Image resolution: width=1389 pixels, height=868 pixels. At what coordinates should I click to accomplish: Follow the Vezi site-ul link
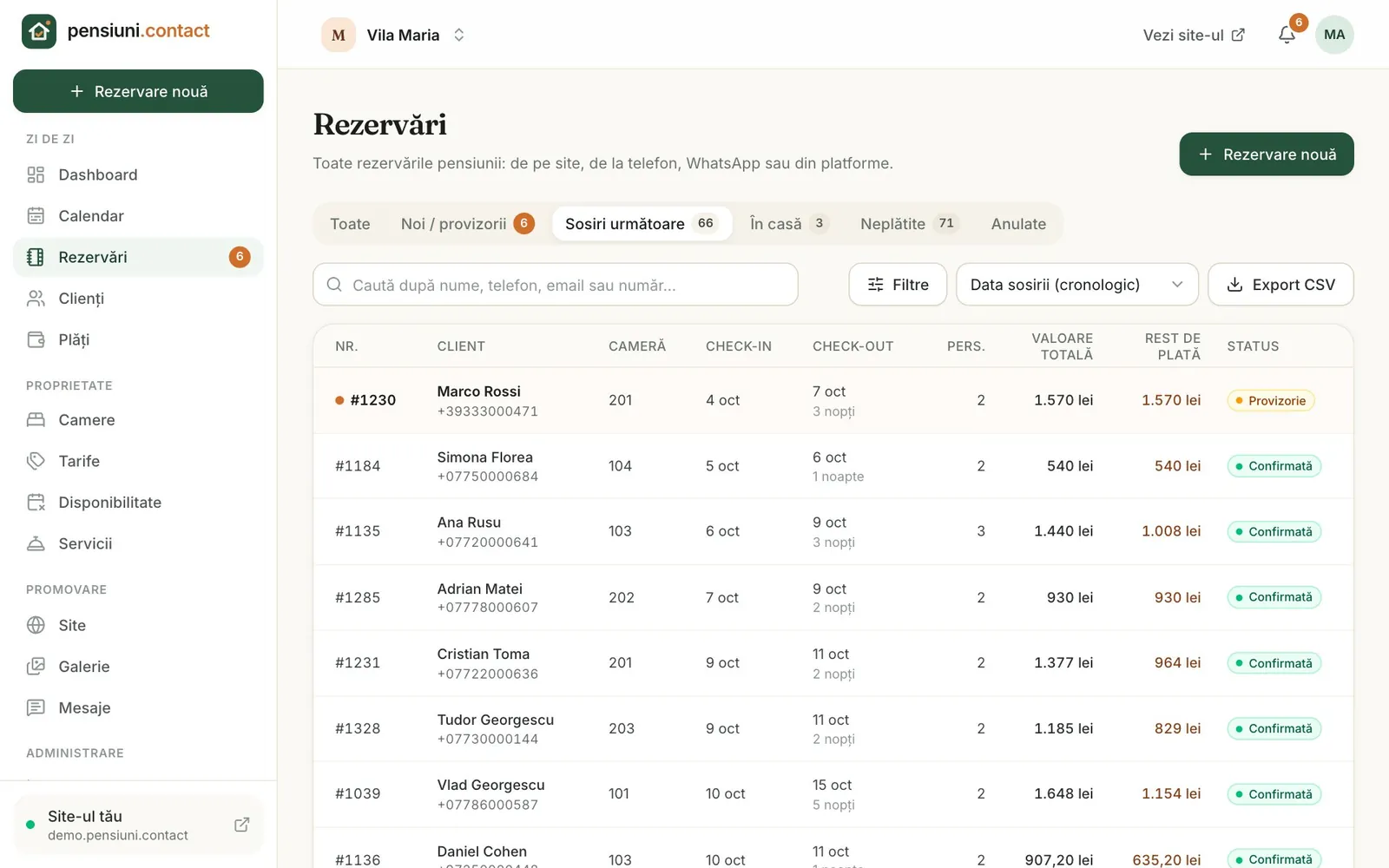1194,35
